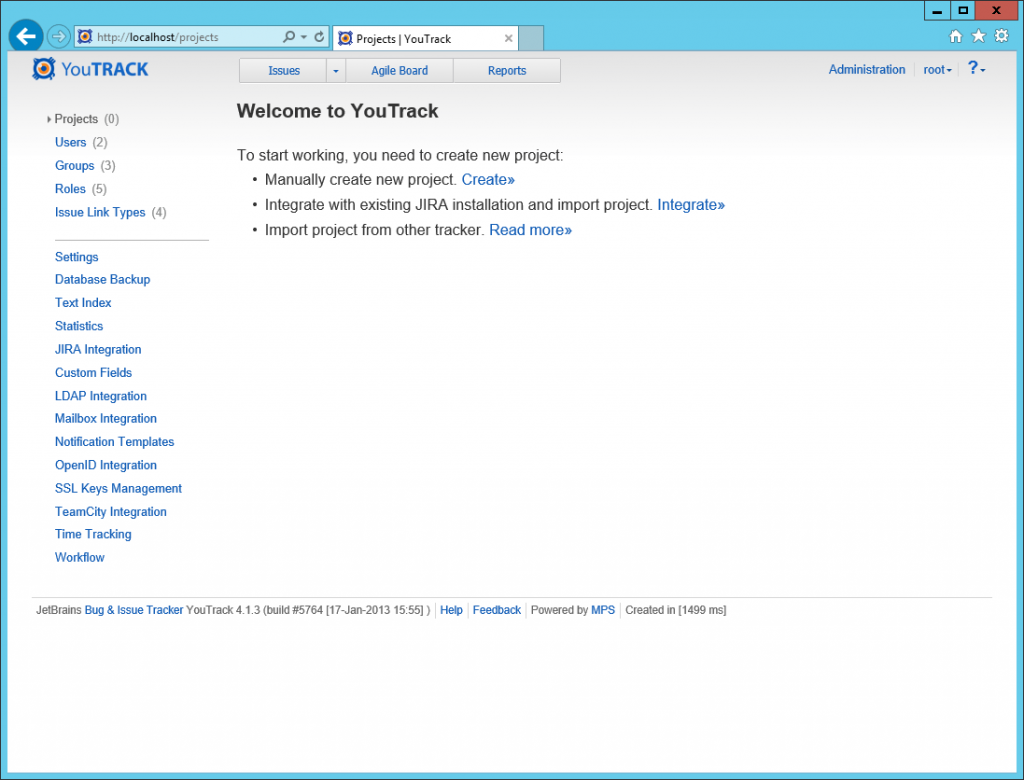The image size is (1024, 780).
Task: Expand the Projects tree item
Action: (49, 119)
